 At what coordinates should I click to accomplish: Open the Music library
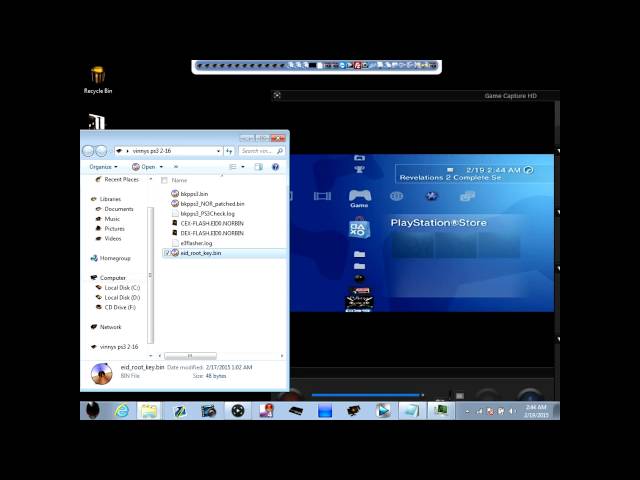(108, 219)
